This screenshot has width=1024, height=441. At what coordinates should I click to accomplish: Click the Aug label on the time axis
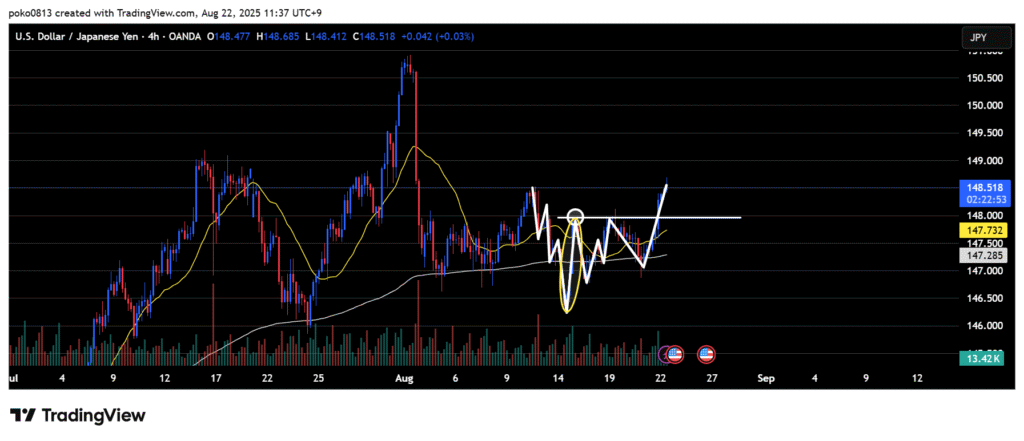click(403, 379)
